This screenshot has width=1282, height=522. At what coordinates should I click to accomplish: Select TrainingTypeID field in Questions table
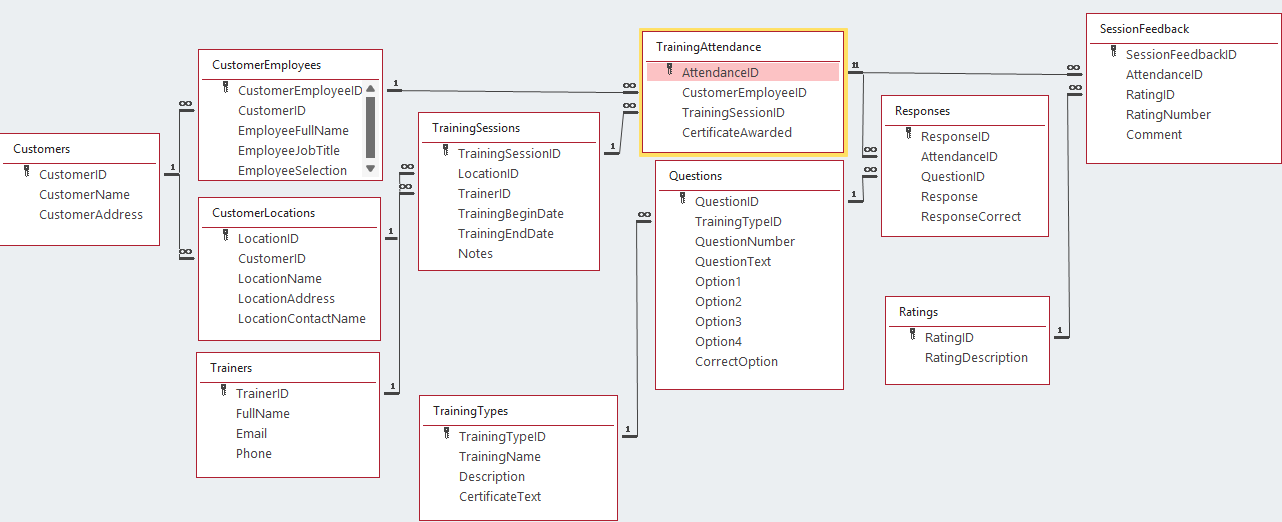738,221
